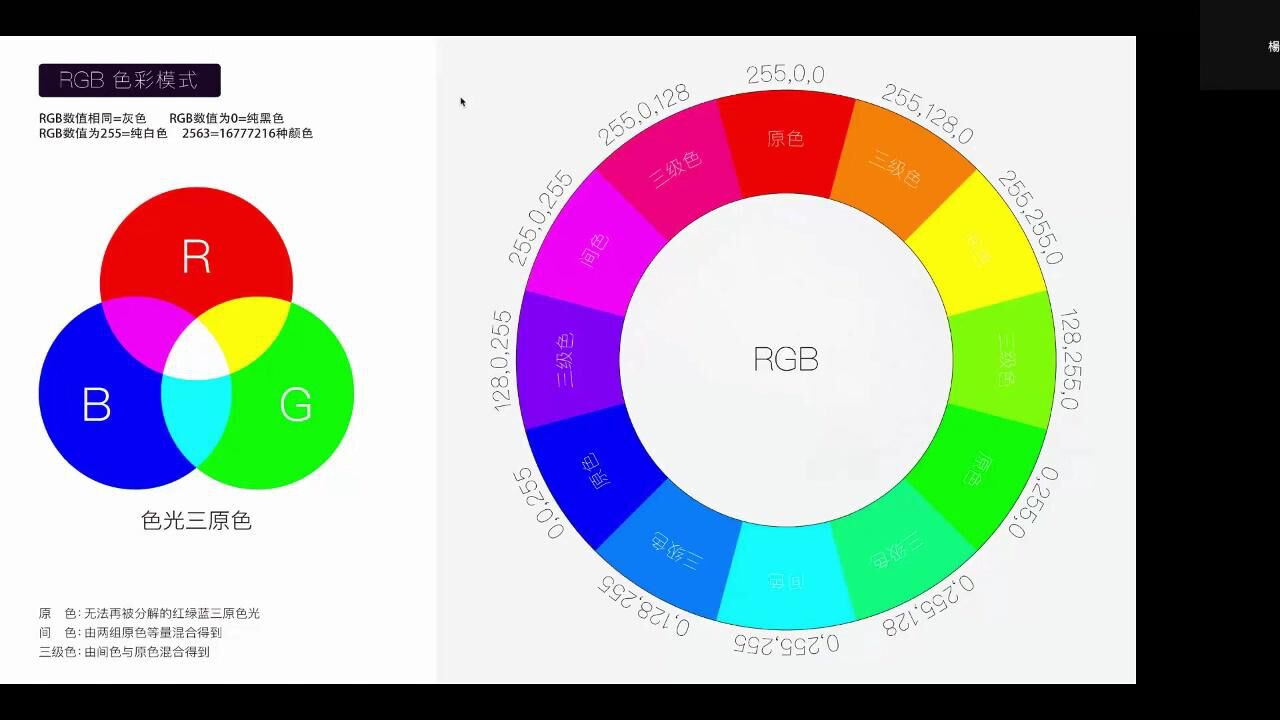The width and height of the screenshot is (1280, 720).
Task: Click the red 原色 segment at top of wheel
Action: (787, 140)
